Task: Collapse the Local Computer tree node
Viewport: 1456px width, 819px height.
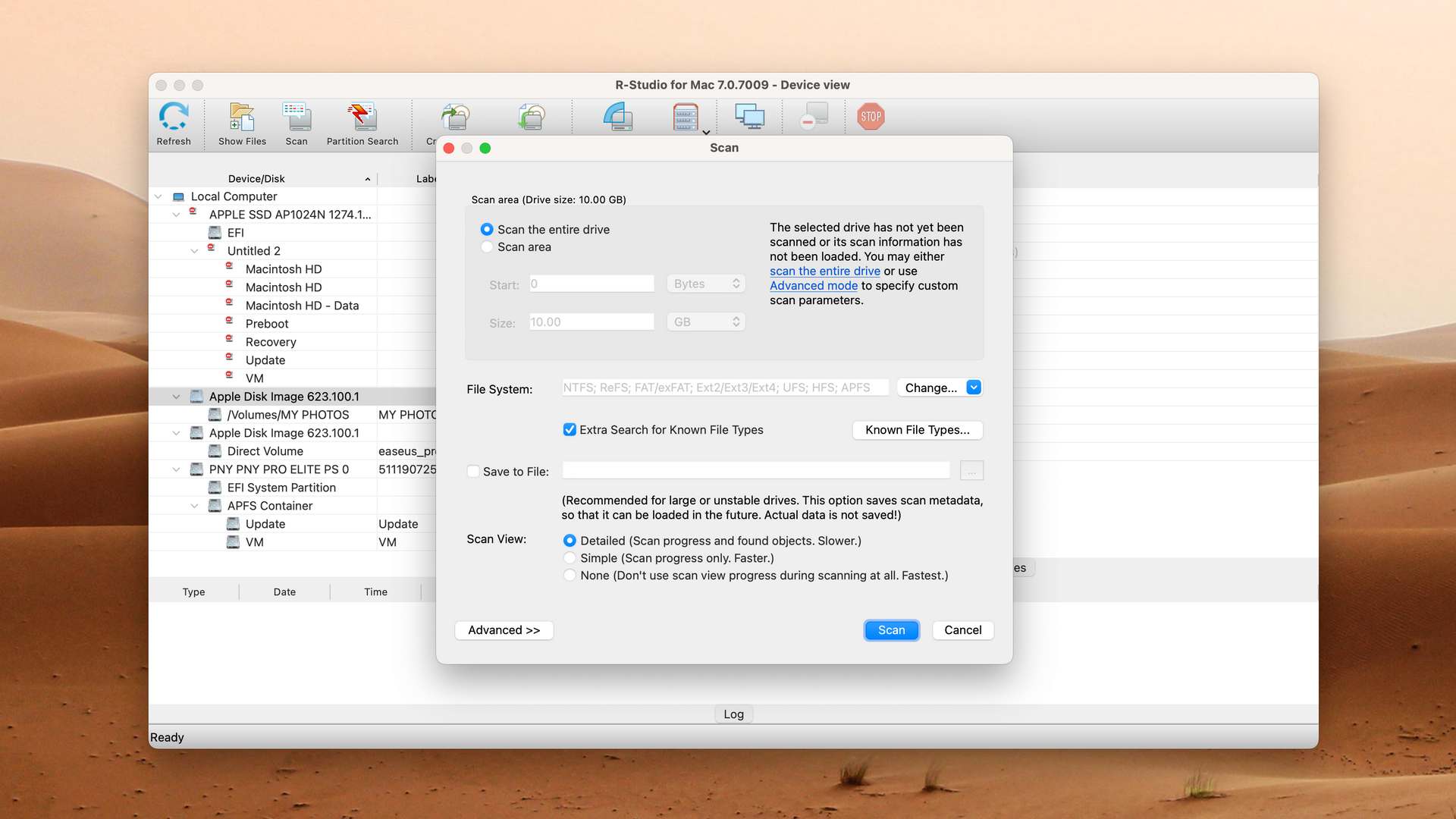Action: 158,196
